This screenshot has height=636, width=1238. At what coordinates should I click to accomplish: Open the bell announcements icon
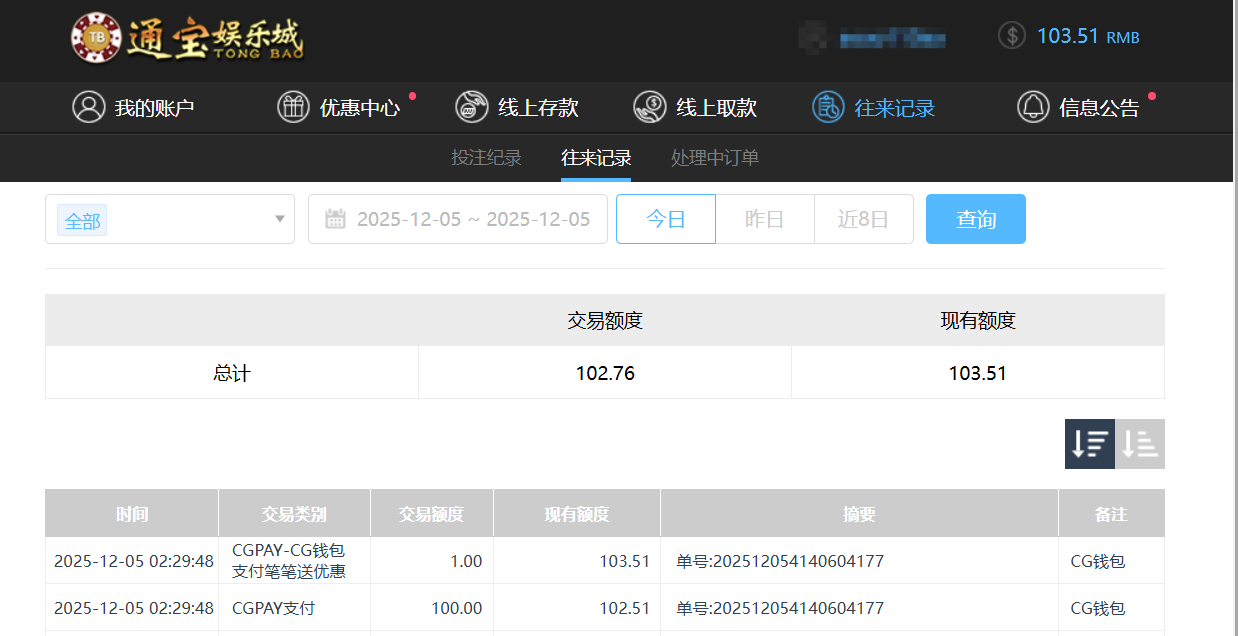(1033, 107)
